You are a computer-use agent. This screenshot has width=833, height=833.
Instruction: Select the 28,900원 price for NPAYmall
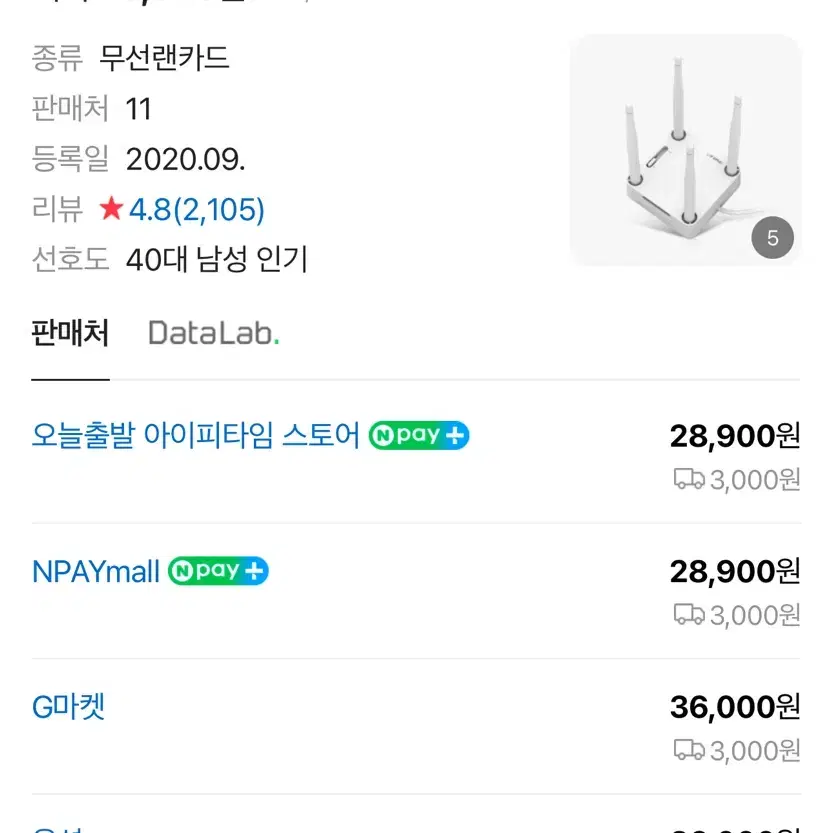pos(735,571)
